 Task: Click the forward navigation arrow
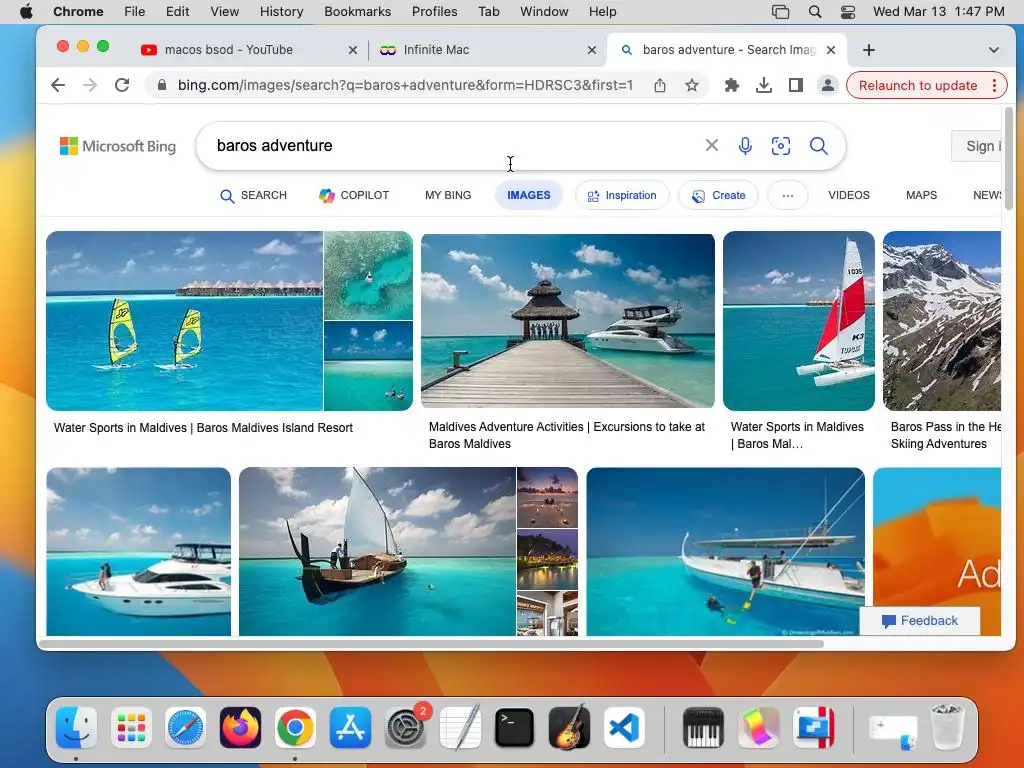click(x=90, y=85)
